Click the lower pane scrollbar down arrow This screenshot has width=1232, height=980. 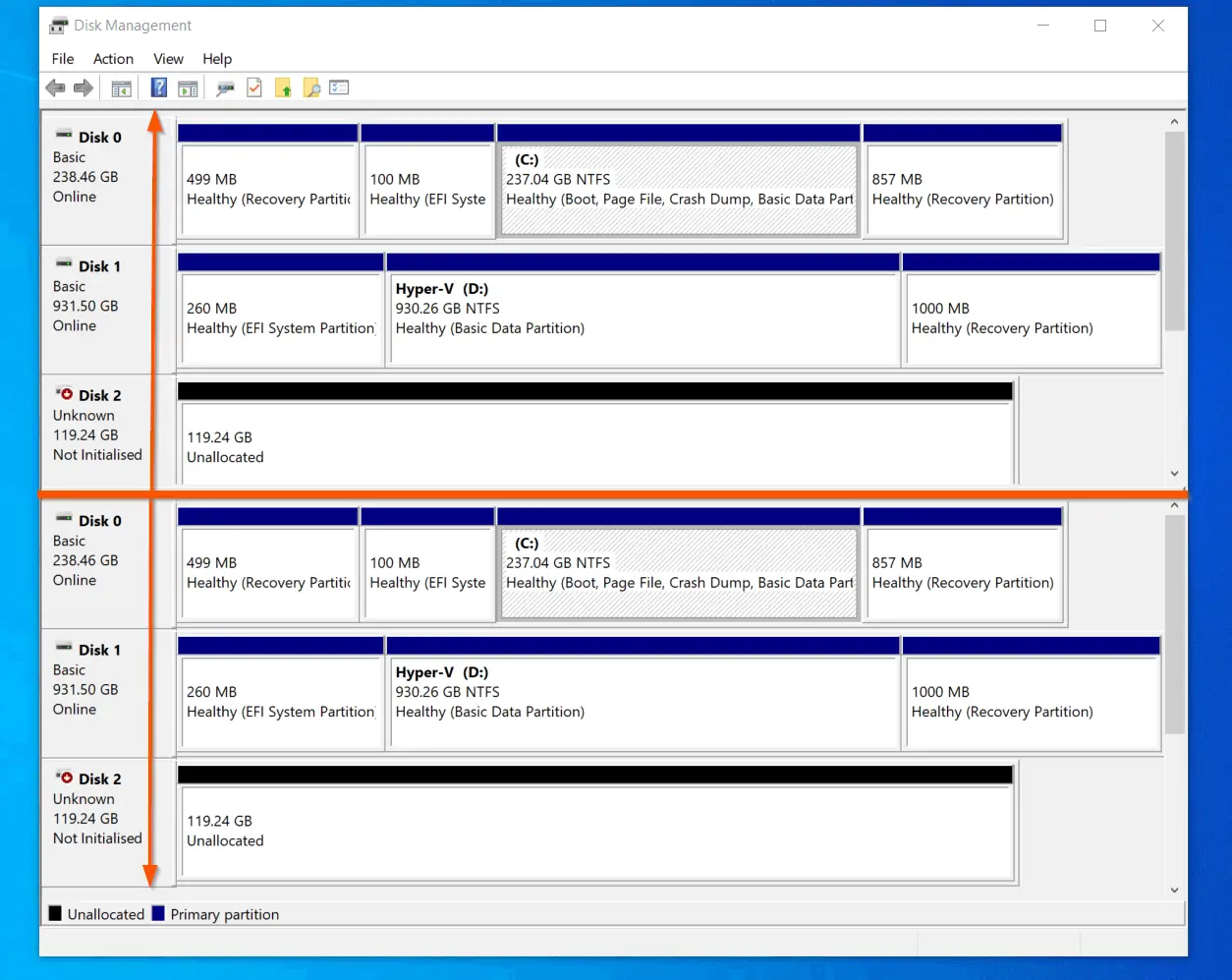click(1174, 890)
